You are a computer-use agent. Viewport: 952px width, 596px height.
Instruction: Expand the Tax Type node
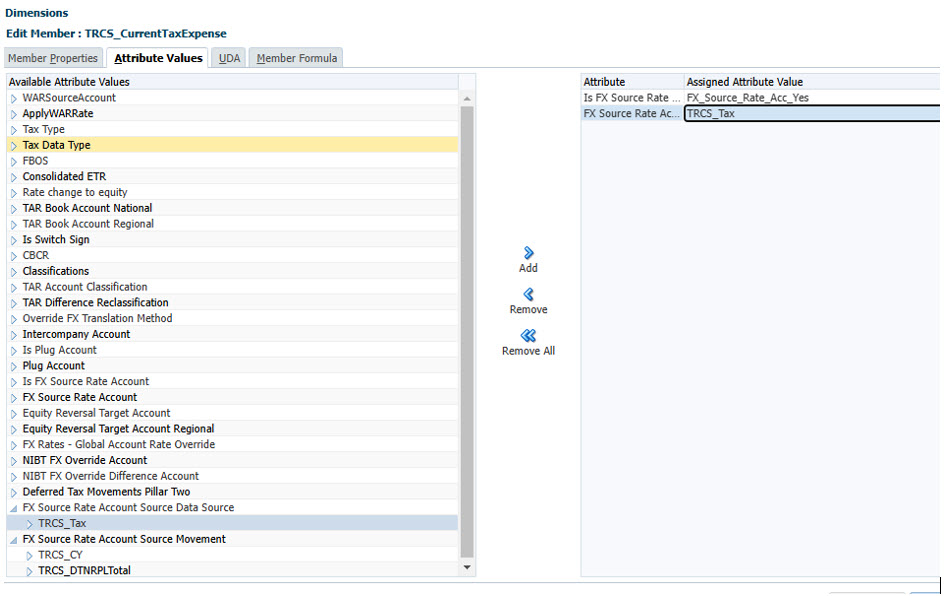tap(14, 130)
